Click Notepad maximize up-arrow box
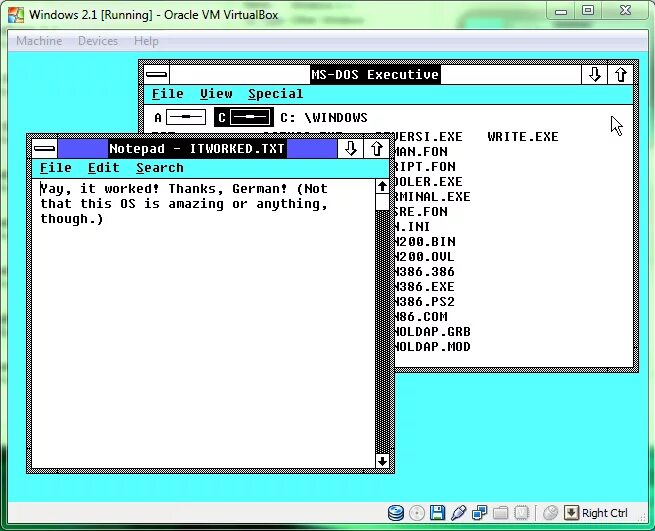 pyautogui.click(x=376, y=148)
